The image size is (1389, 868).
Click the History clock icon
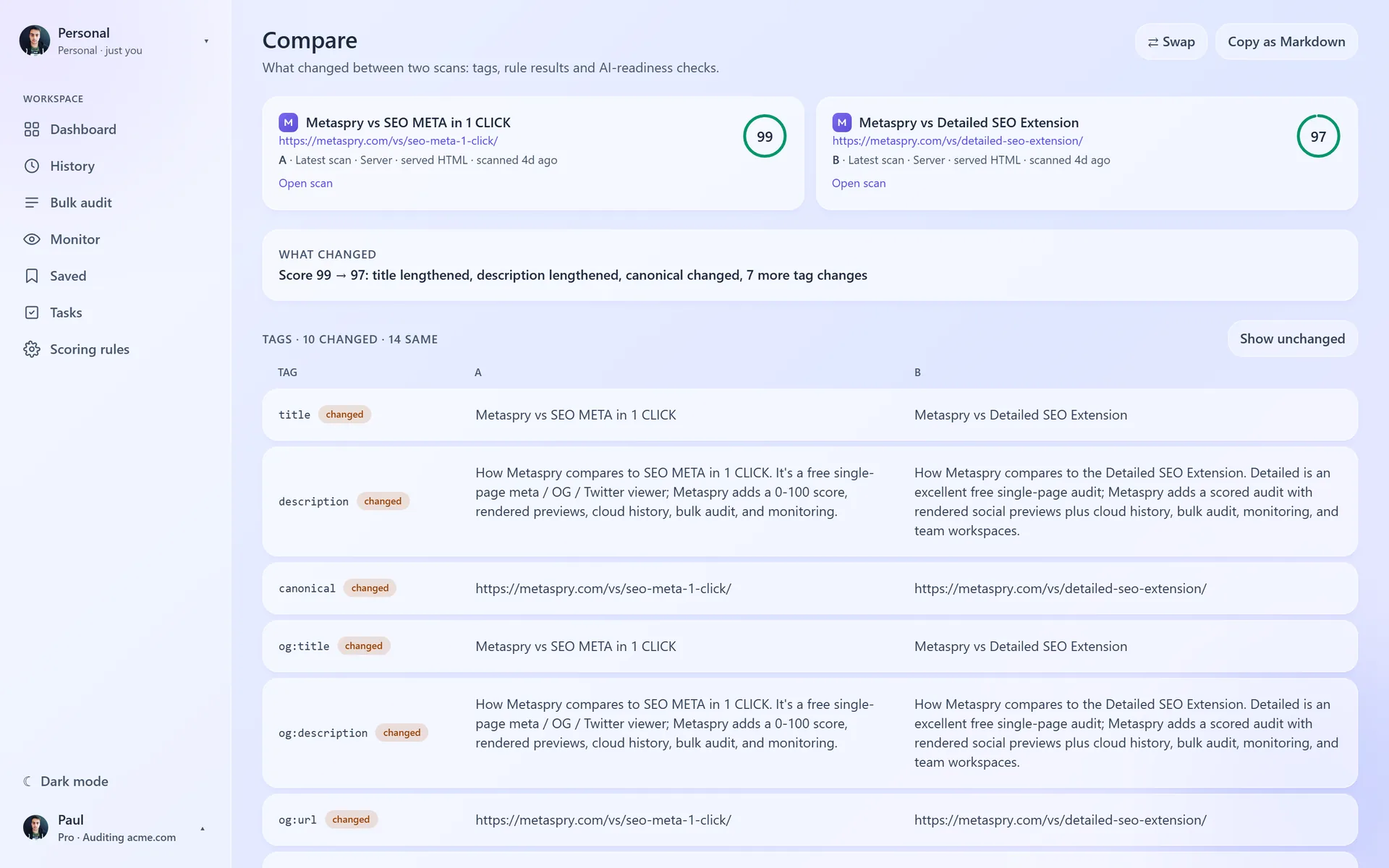click(x=32, y=166)
